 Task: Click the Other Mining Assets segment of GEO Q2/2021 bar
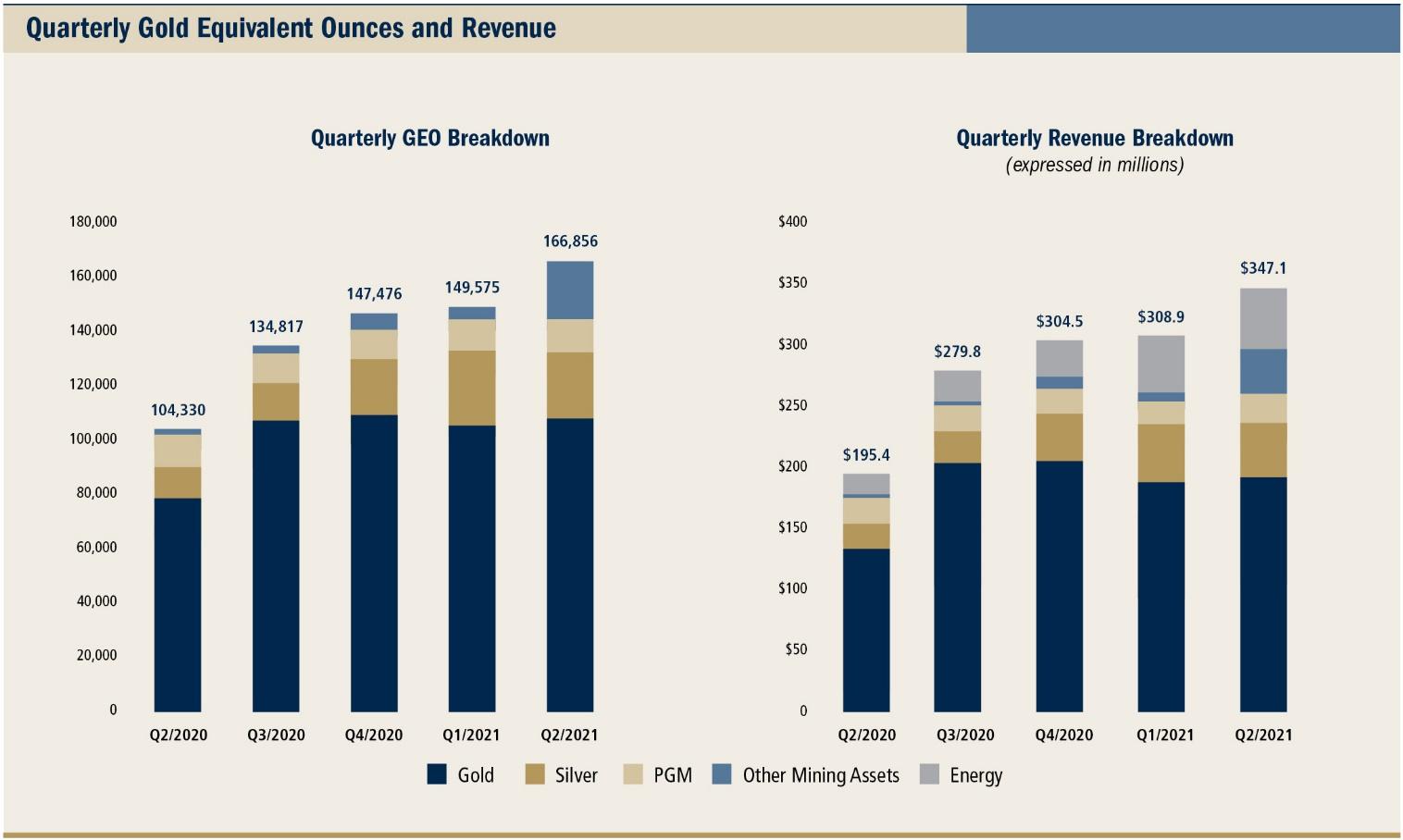click(570, 290)
